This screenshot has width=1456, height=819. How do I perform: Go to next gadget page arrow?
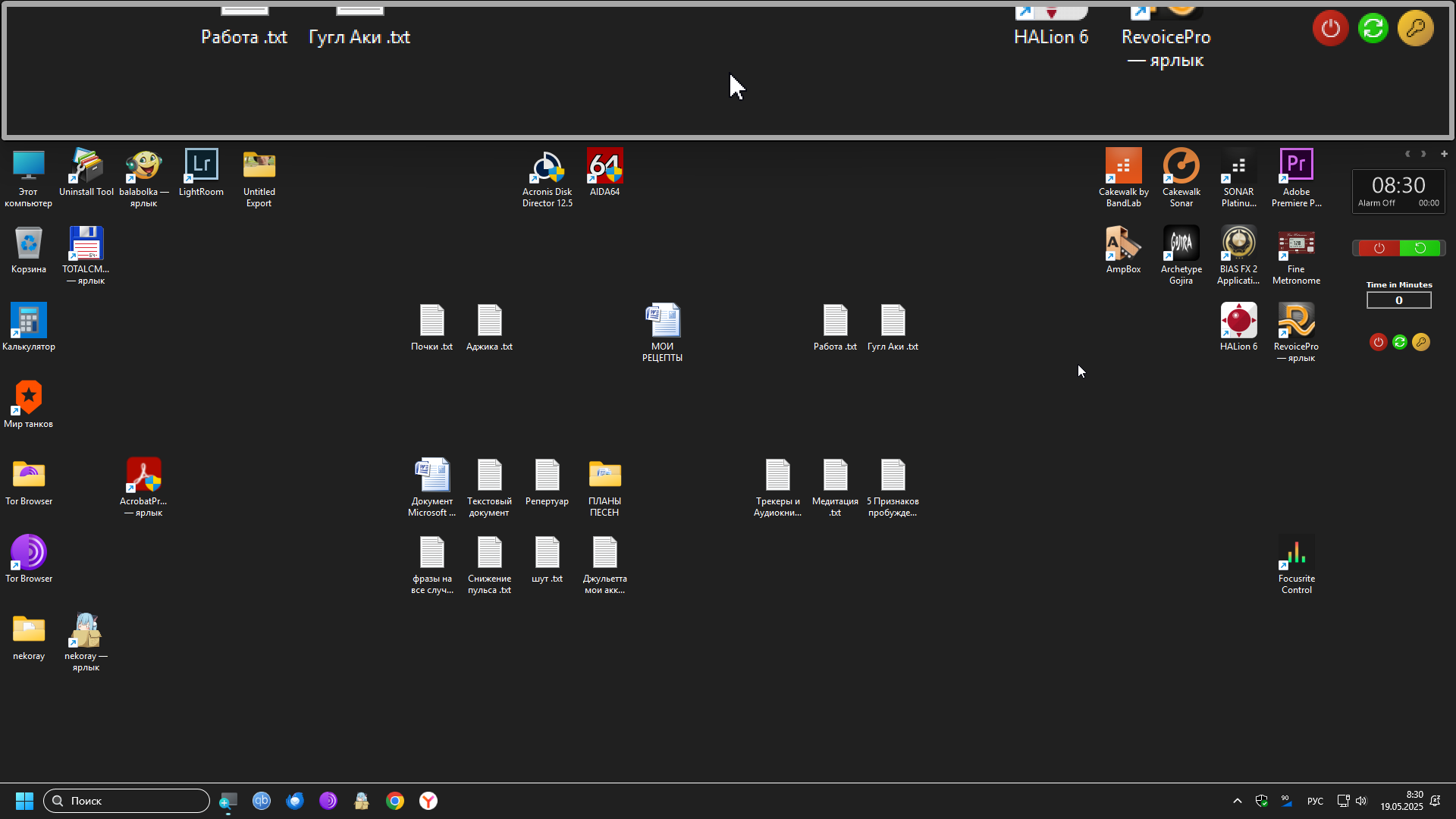coord(1423,154)
